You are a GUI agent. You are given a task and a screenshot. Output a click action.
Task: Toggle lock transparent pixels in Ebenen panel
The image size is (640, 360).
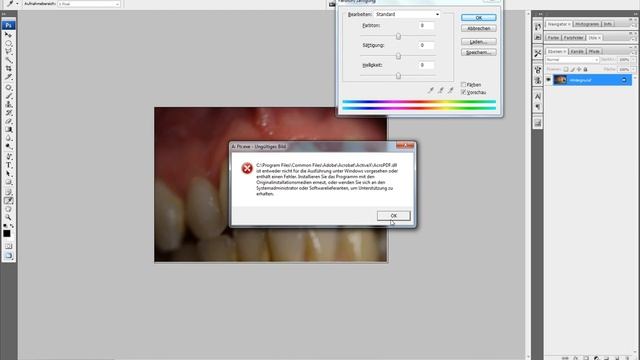tap(566, 69)
